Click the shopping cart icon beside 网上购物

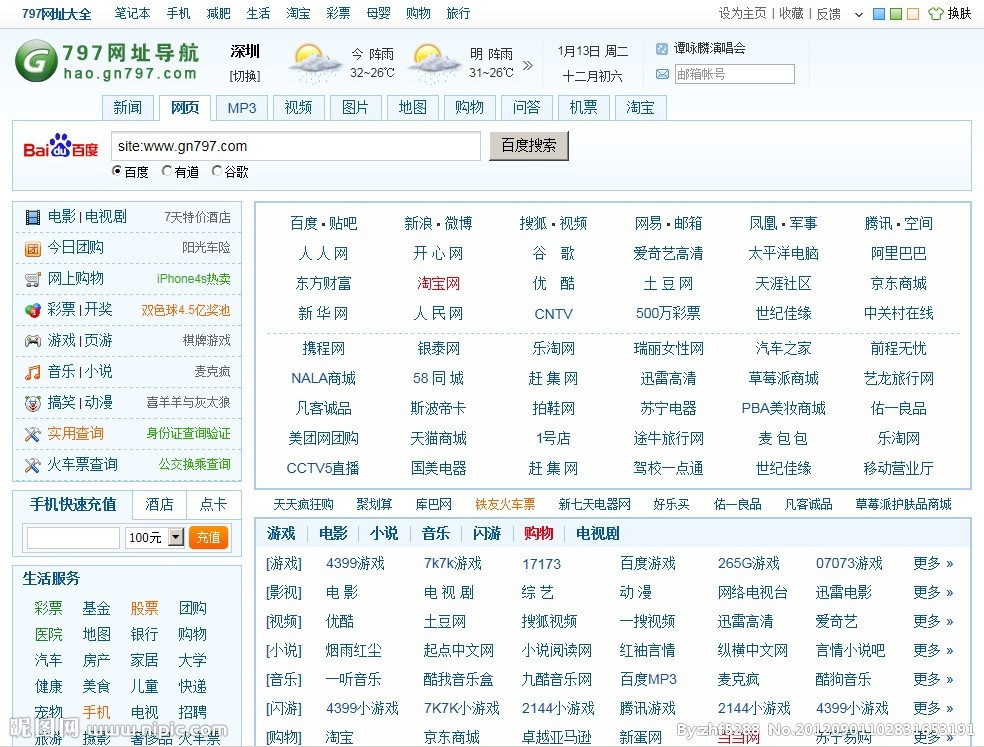pos(33,279)
